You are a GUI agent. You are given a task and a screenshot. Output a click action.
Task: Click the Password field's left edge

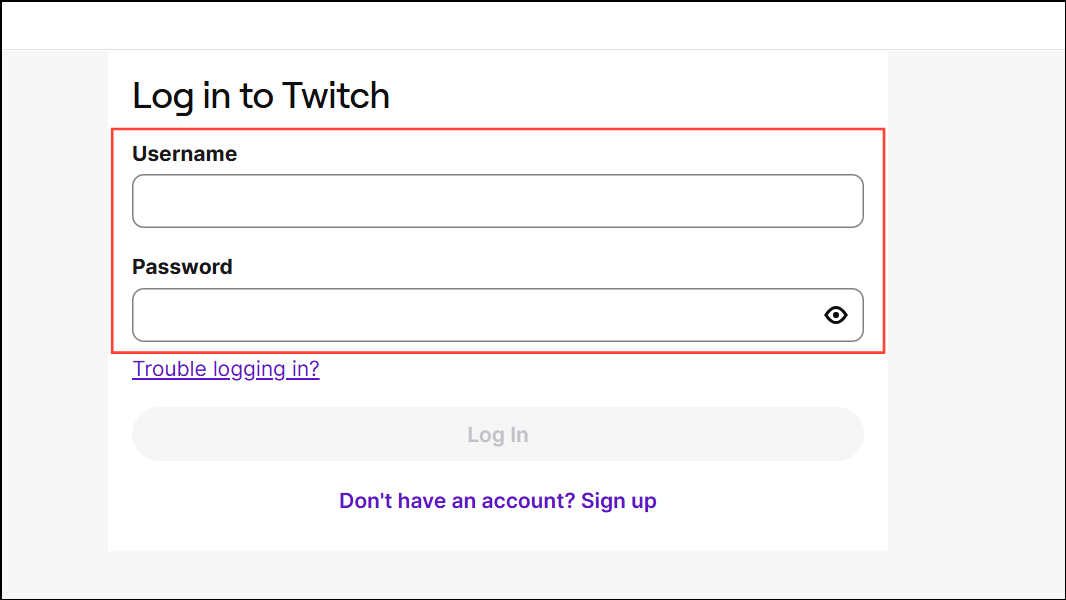146,315
